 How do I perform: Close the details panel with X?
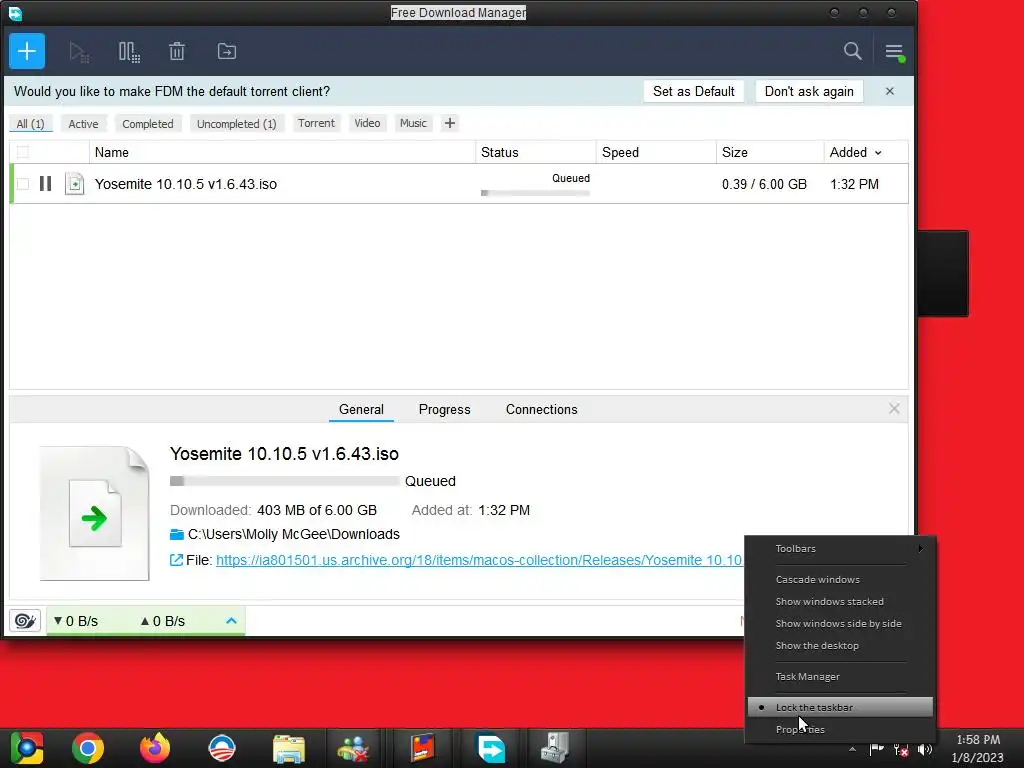[x=894, y=409]
